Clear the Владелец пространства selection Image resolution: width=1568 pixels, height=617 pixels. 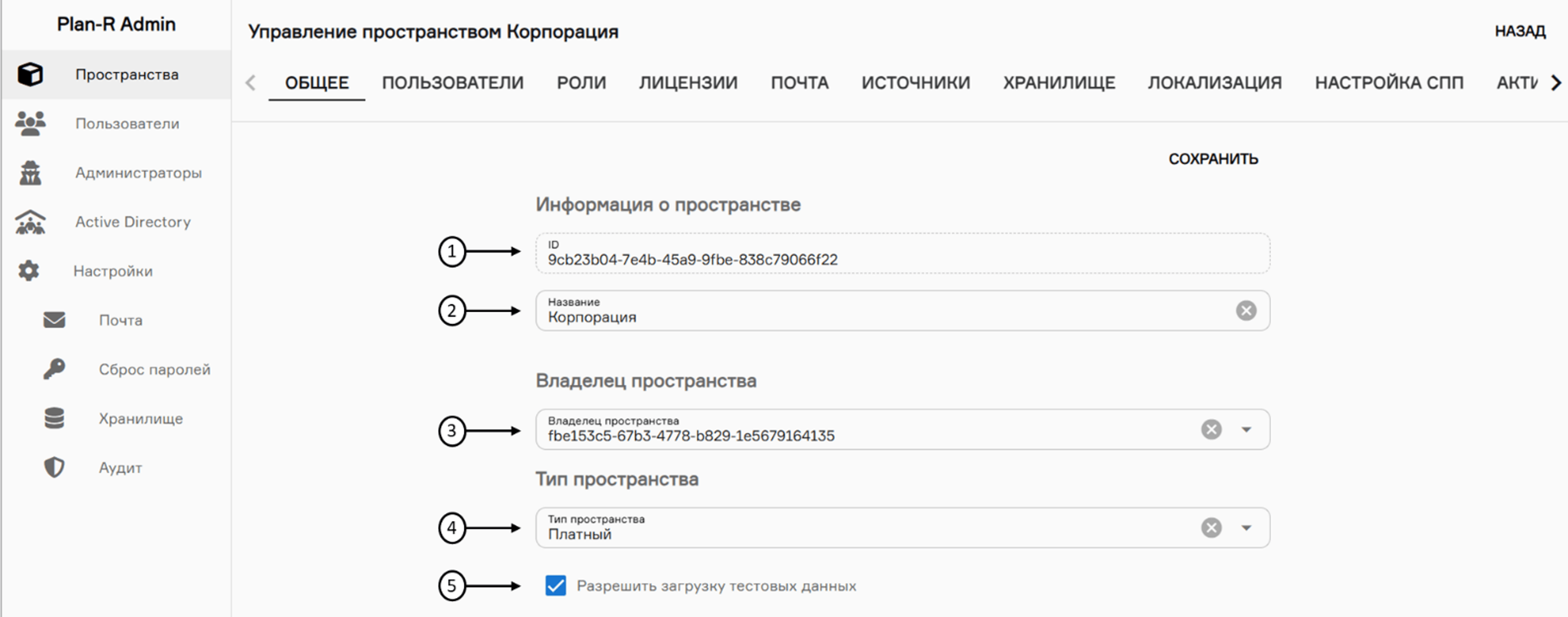(x=1211, y=429)
